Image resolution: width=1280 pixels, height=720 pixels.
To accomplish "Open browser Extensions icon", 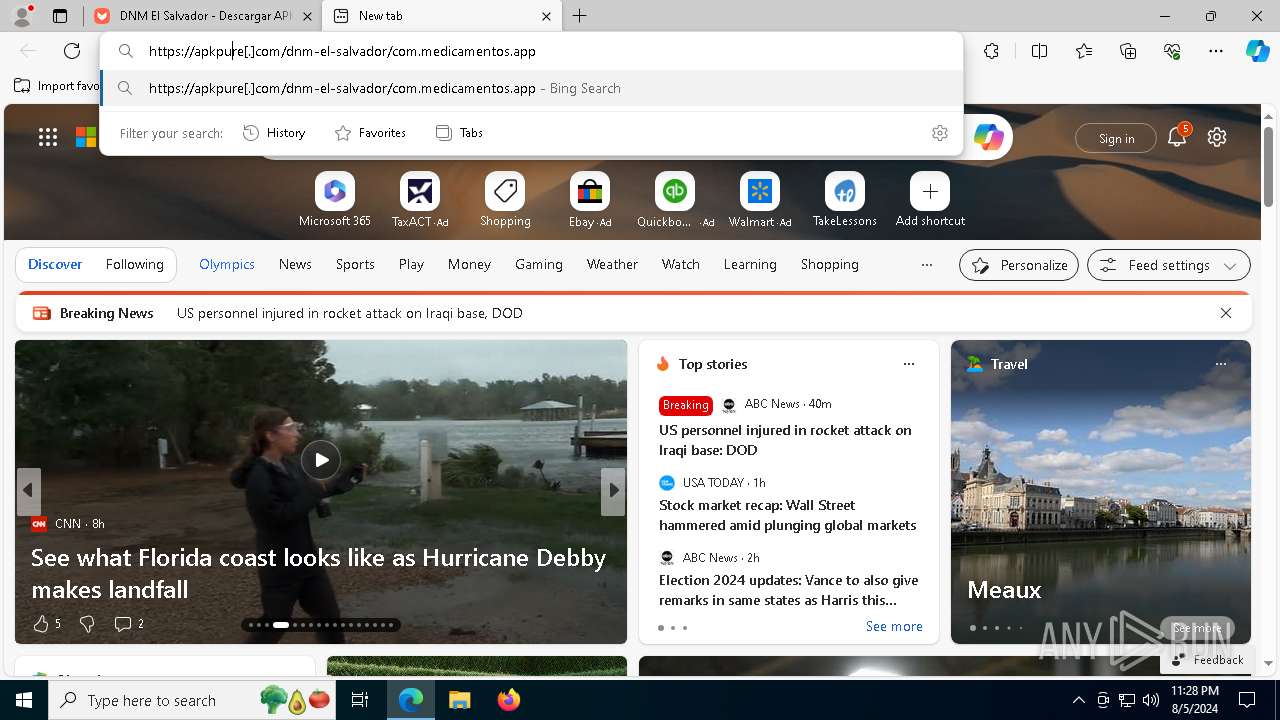I will [x=991, y=51].
